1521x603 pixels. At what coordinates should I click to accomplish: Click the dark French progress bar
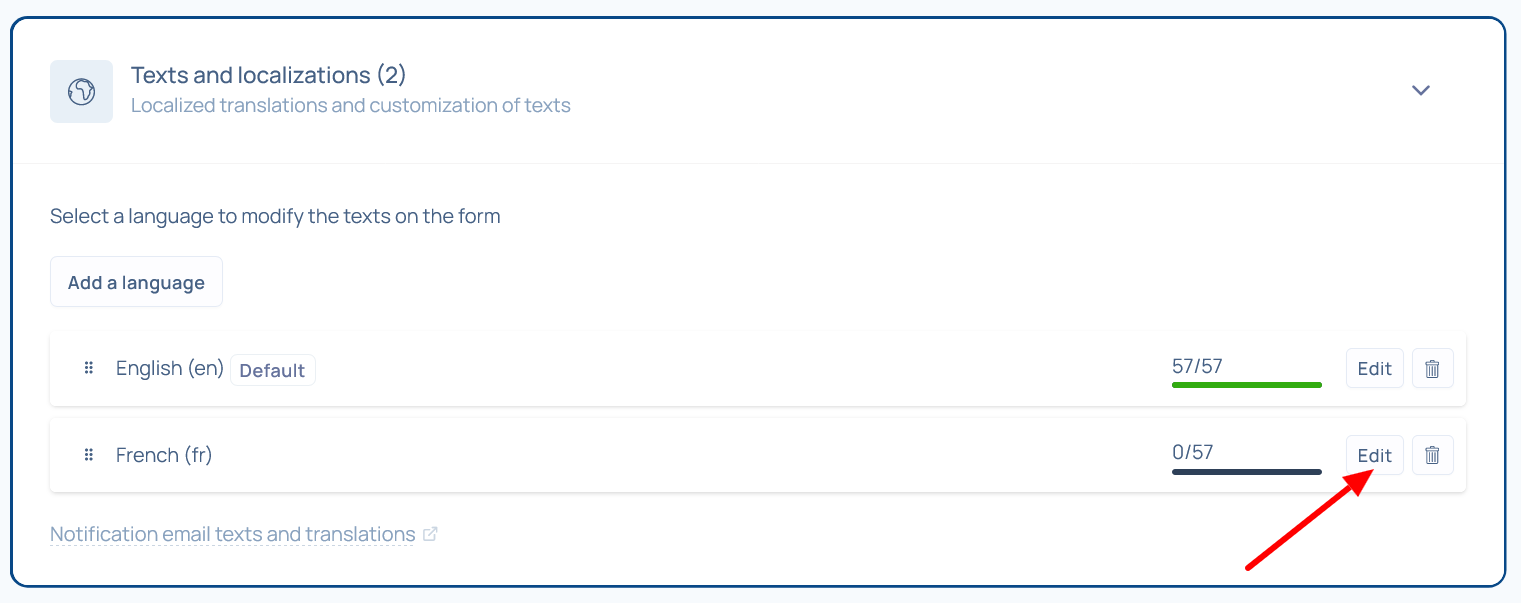click(1246, 472)
